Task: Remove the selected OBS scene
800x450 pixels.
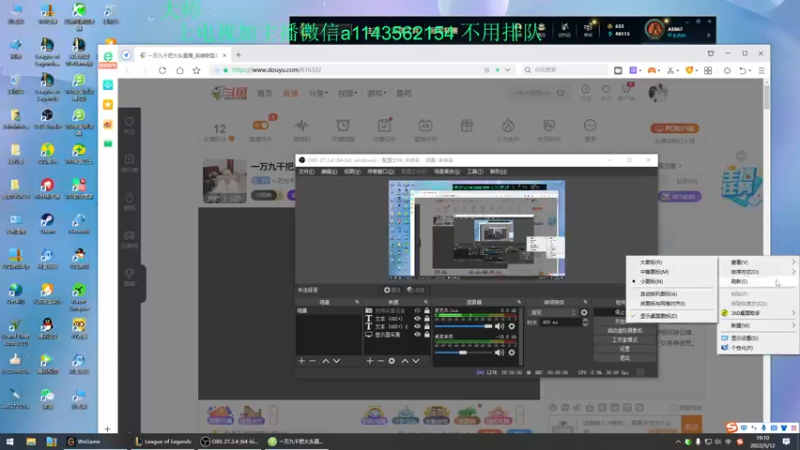Action: pos(313,361)
